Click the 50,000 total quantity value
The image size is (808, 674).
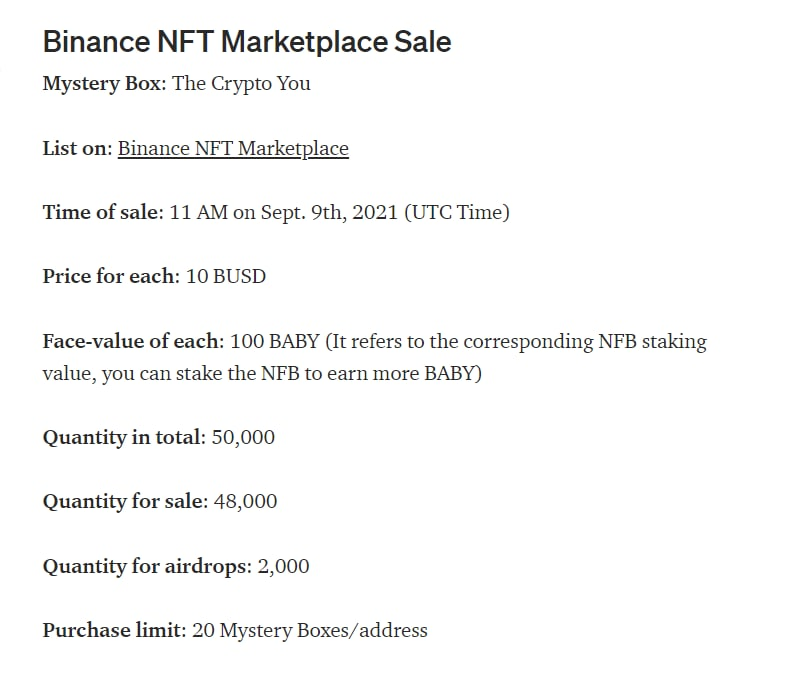point(243,437)
